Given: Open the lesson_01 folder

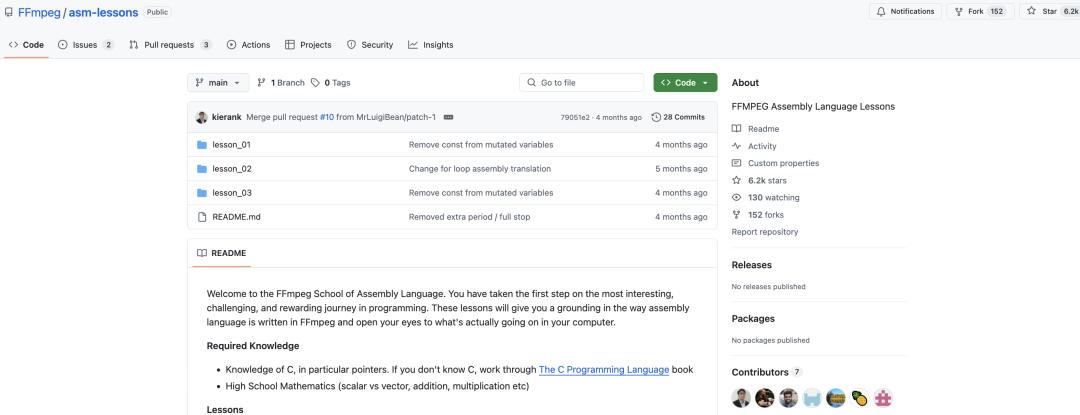Looking at the screenshot, I should pos(231,144).
